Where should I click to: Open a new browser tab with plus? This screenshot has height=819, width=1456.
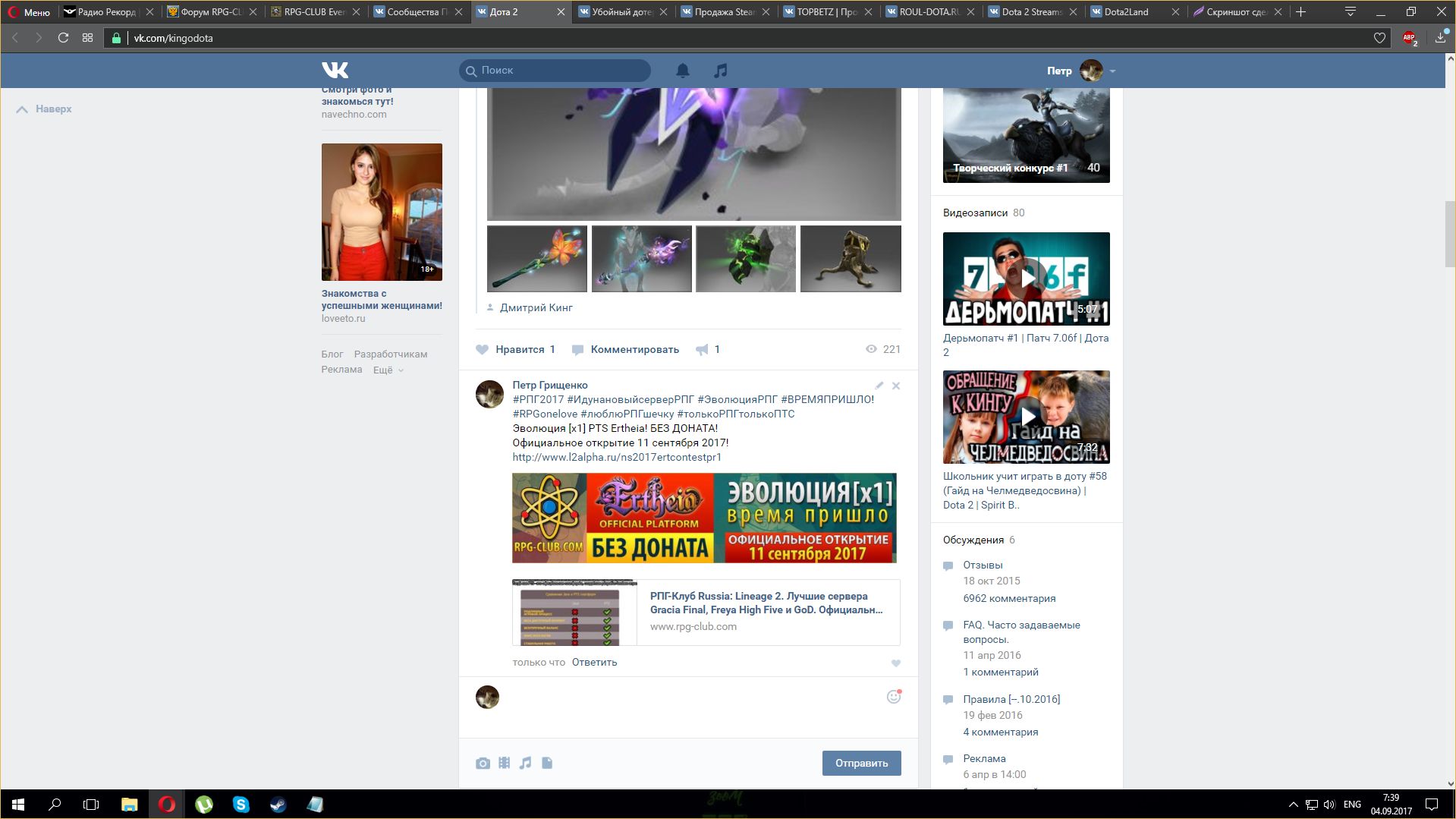[x=1300, y=11]
